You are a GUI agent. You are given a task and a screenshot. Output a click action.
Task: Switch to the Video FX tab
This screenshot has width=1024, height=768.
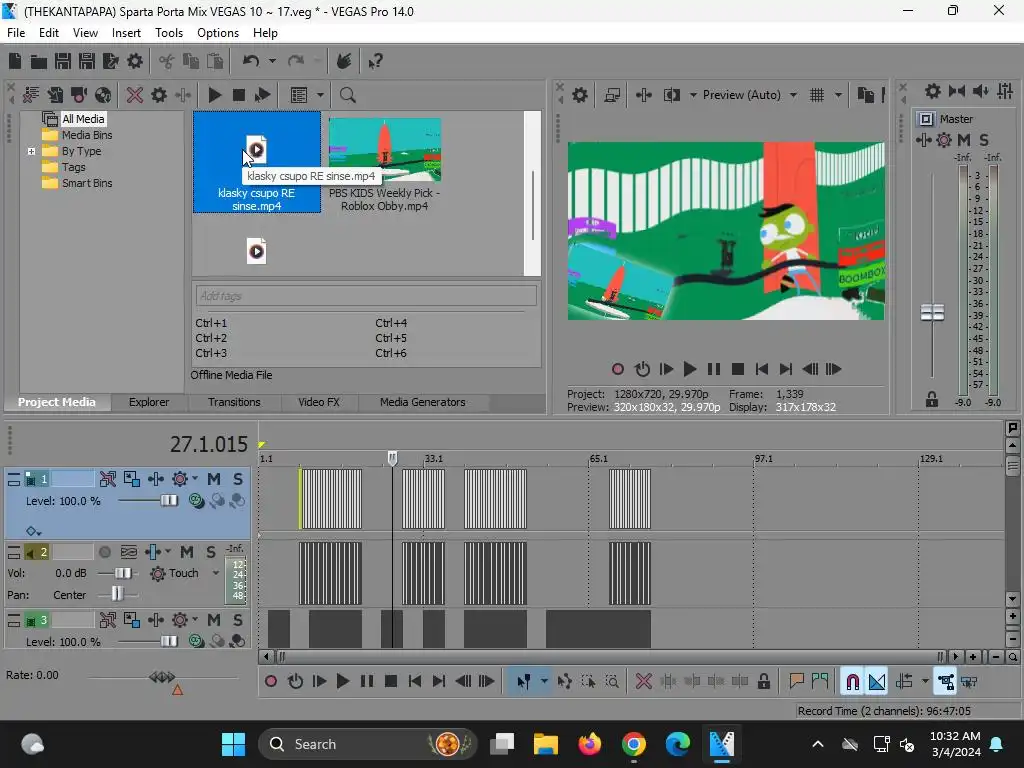pyautogui.click(x=319, y=402)
